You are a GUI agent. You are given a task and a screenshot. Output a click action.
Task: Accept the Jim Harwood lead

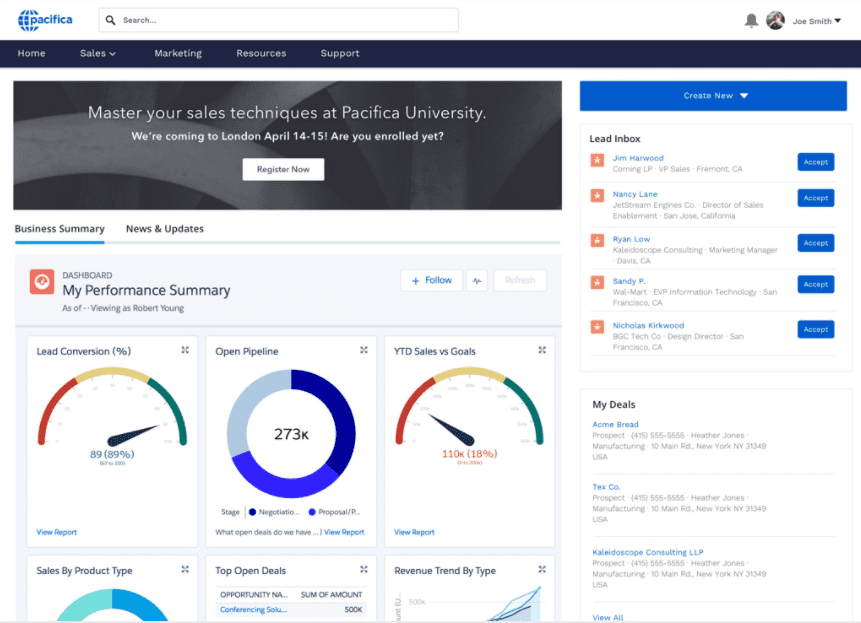(815, 162)
